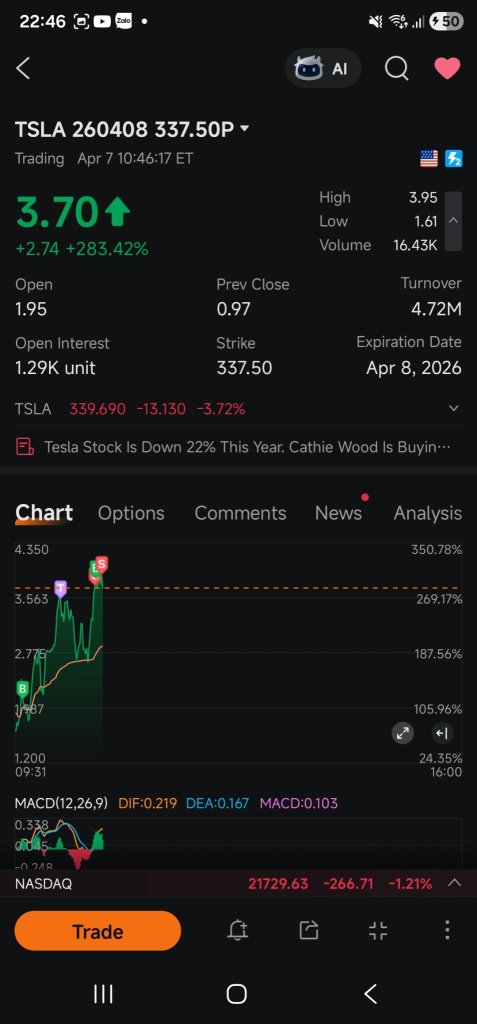Image resolution: width=477 pixels, height=1024 pixels.
Task: Open the AI assistant robot button
Action: click(323, 68)
